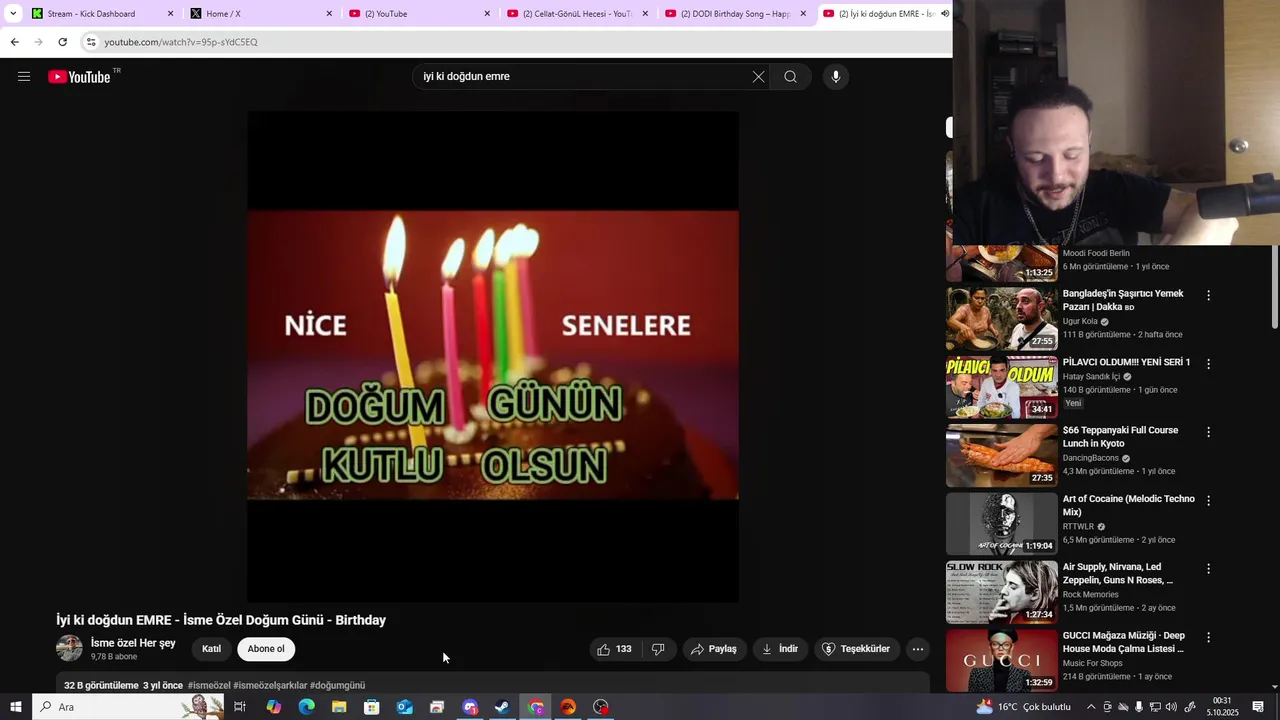Open options for GUCCI Mağaza Müziği video
Screen dimensions: 1280x720
(x=1208, y=637)
